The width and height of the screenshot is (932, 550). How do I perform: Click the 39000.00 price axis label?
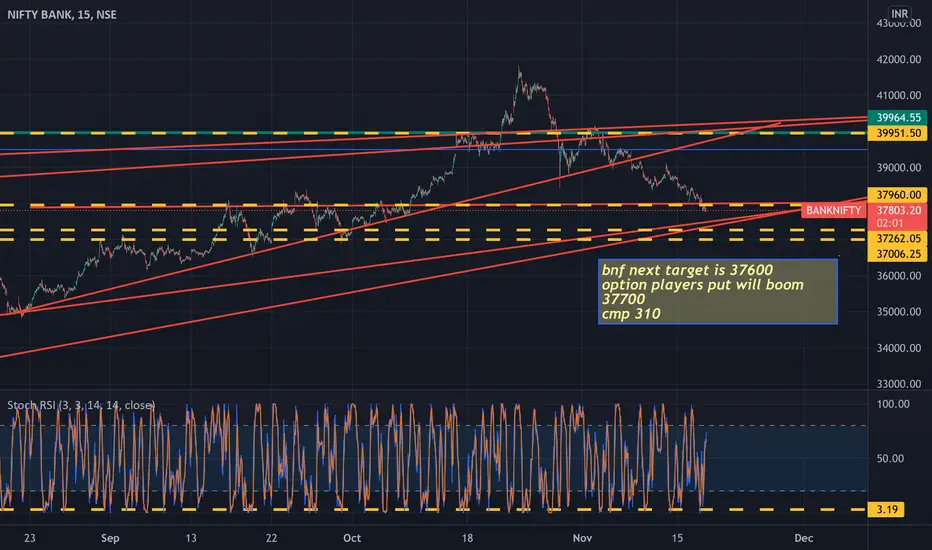(x=899, y=168)
